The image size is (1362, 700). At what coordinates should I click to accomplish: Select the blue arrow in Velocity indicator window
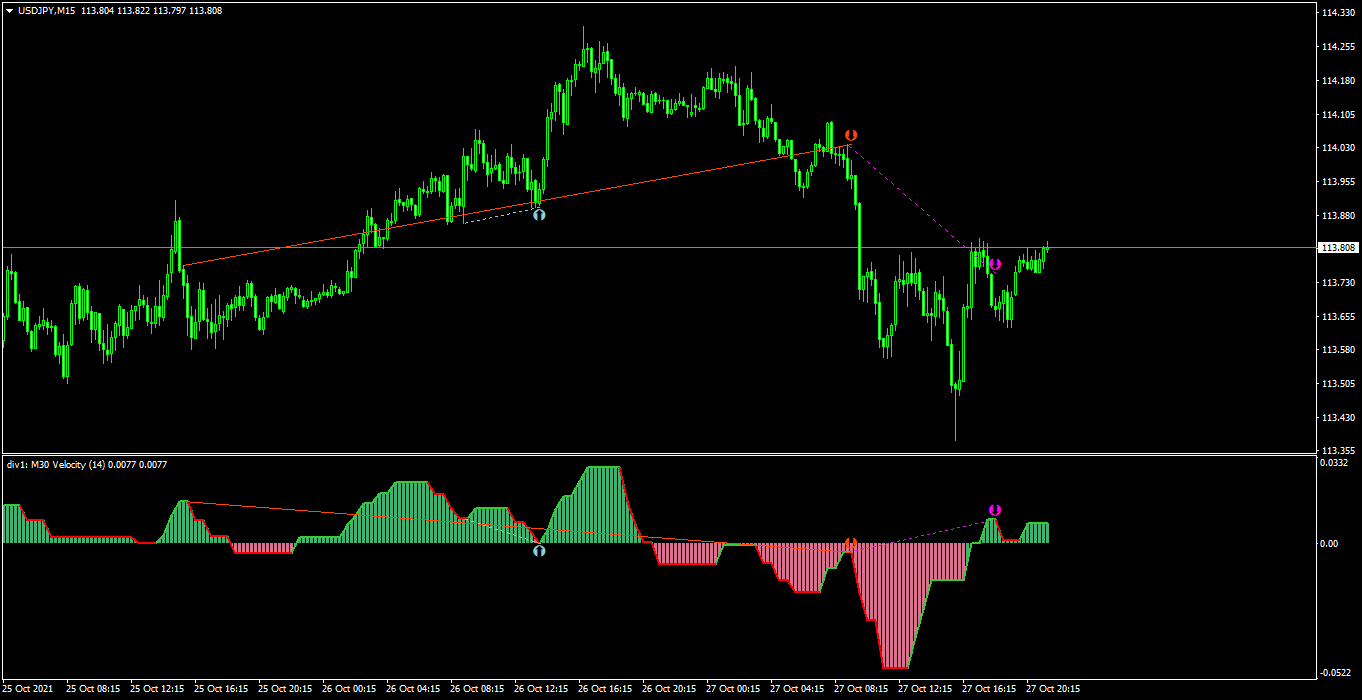tap(539, 550)
